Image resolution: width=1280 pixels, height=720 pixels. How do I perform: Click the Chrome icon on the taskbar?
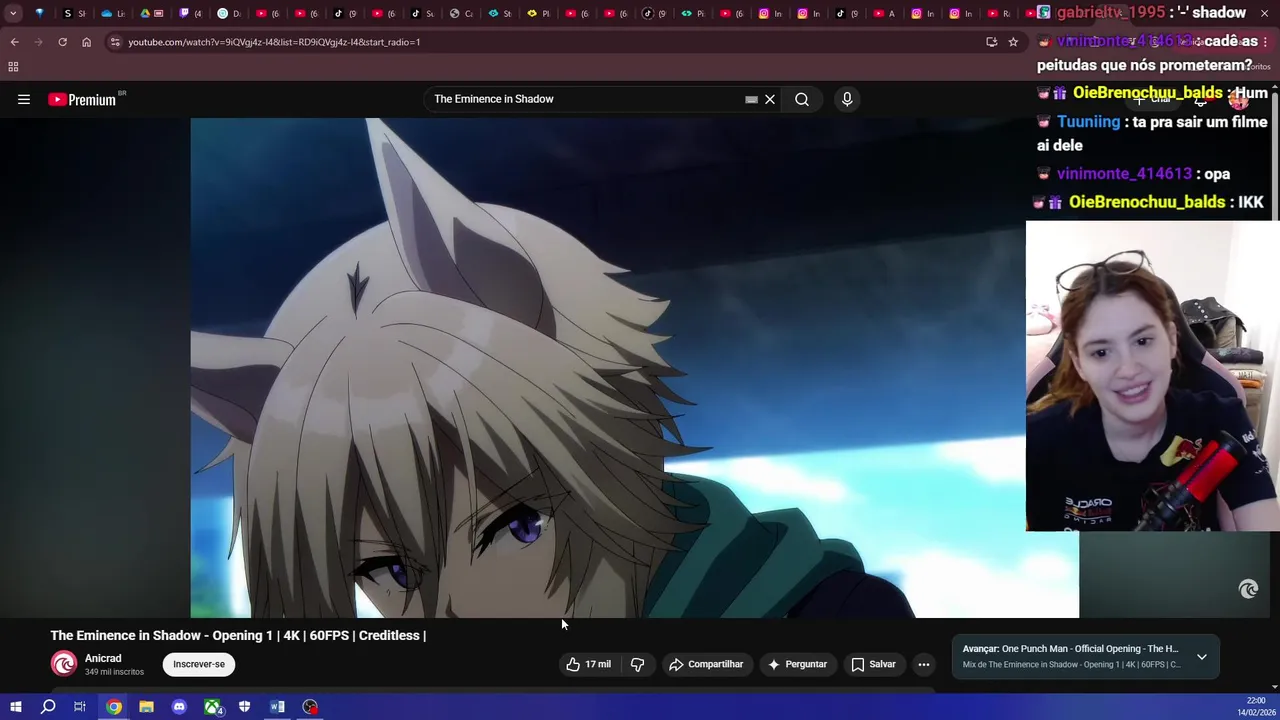pos(114,707)
